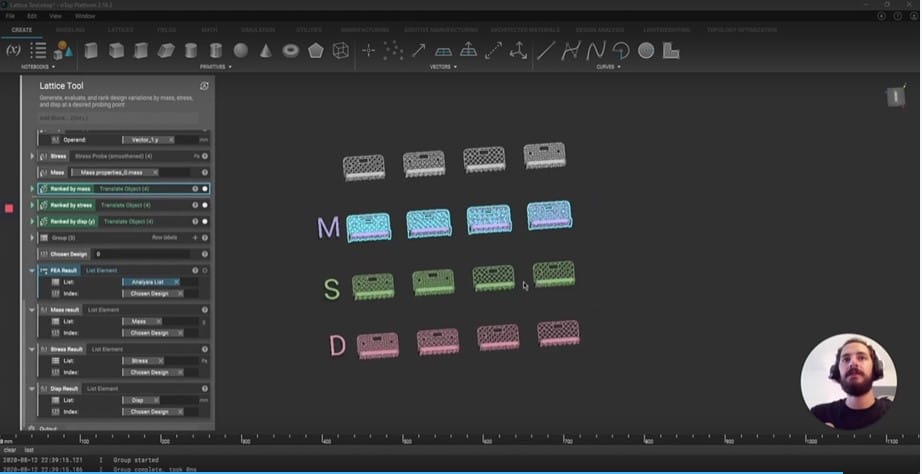
Task: Open the list notebook icon in ribbon
Action: click(38, 50)
